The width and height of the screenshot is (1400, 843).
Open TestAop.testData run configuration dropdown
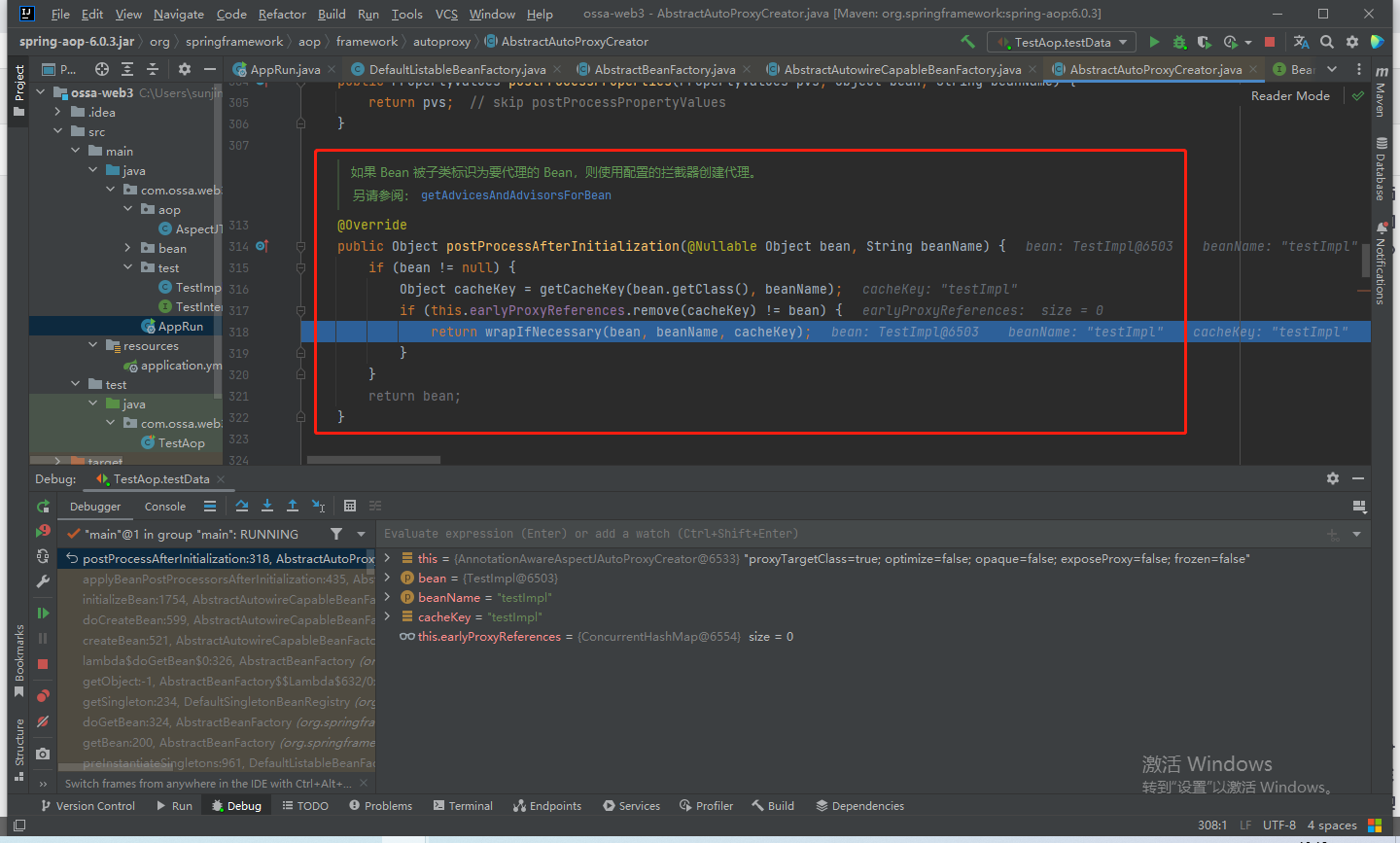1062,42
